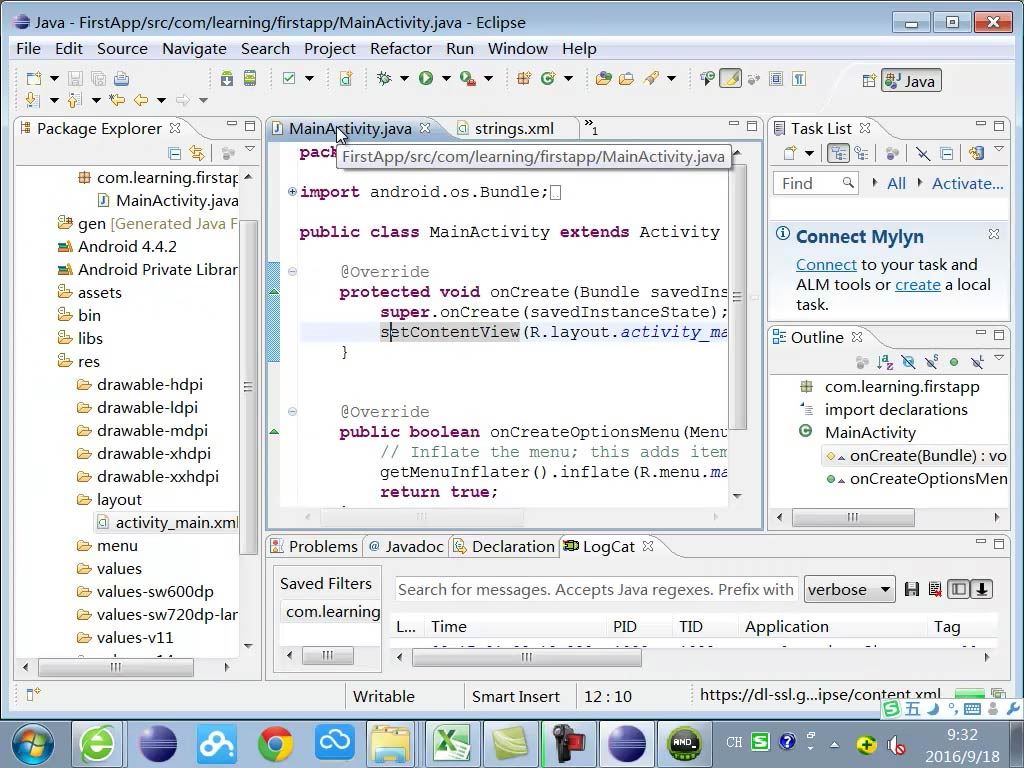Click Activate... link in Task List

967,184
